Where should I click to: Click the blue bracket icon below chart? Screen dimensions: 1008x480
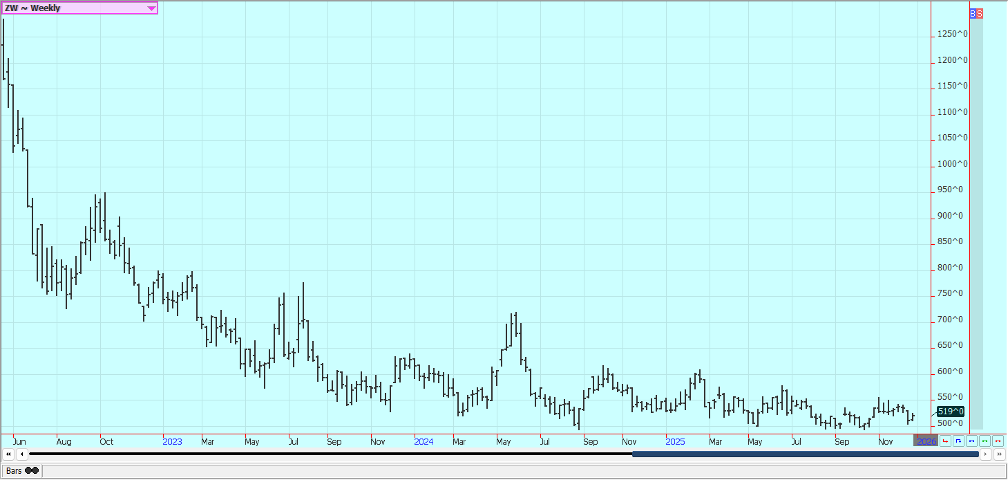(x=958, y=440)
